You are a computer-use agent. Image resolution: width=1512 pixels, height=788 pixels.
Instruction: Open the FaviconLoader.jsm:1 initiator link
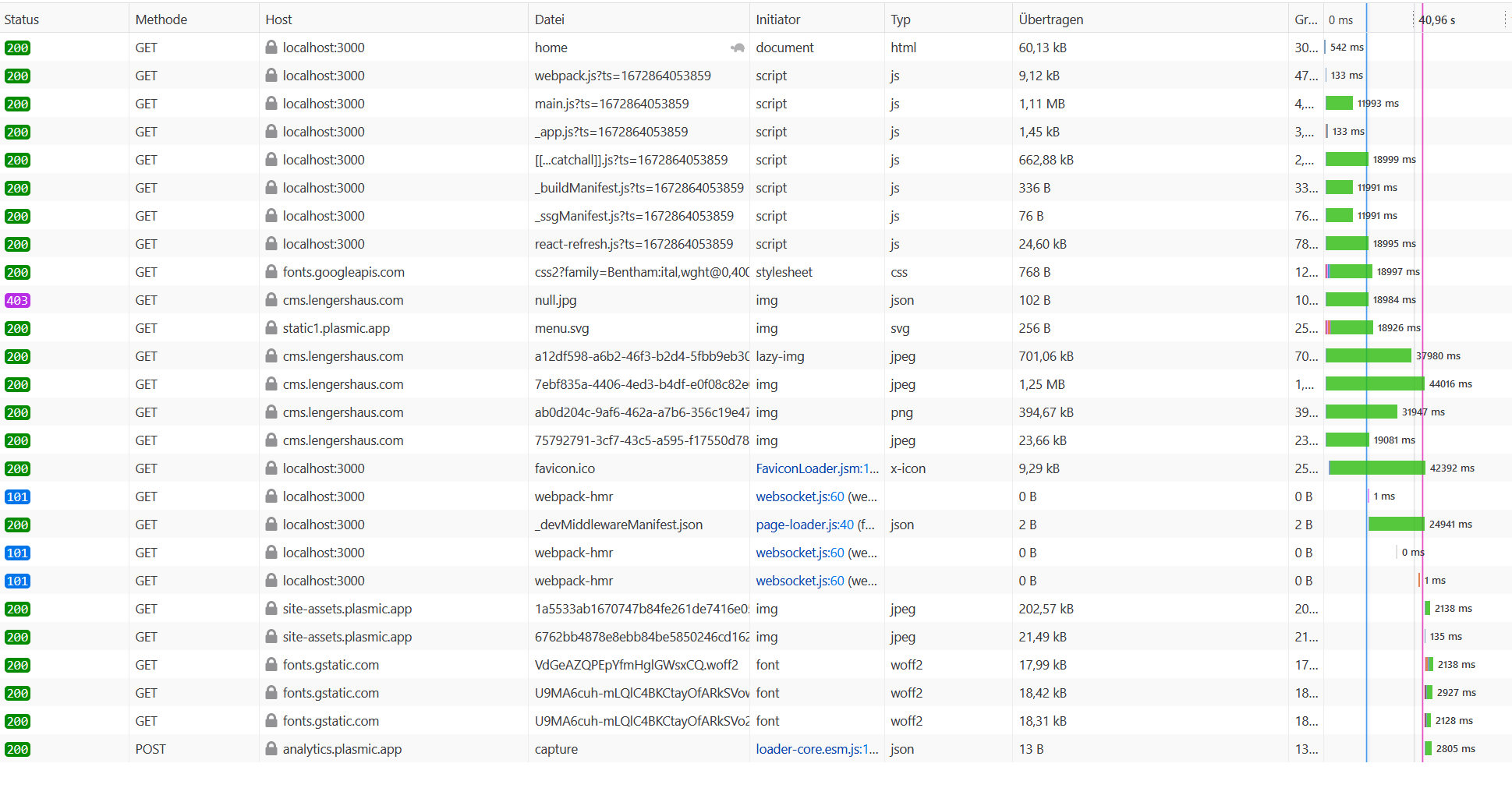(x=816, y=468)
